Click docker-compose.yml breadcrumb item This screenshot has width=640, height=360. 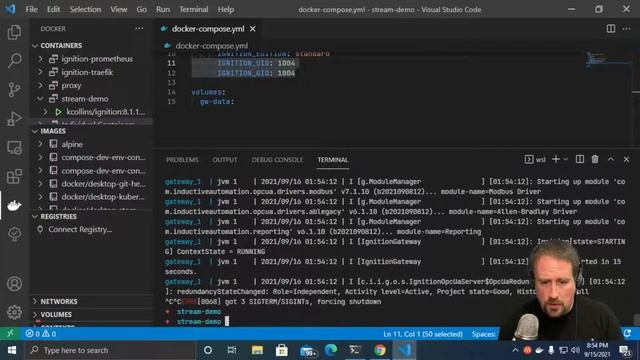211,46
